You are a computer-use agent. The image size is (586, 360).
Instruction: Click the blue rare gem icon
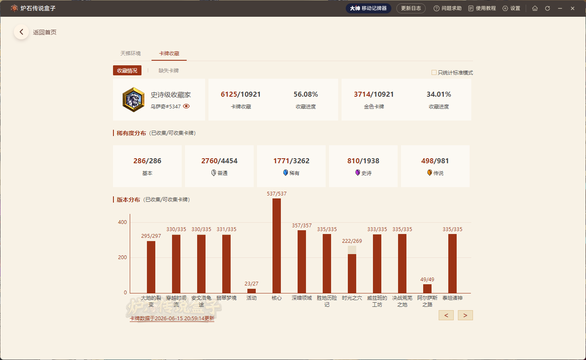[286, 172]
